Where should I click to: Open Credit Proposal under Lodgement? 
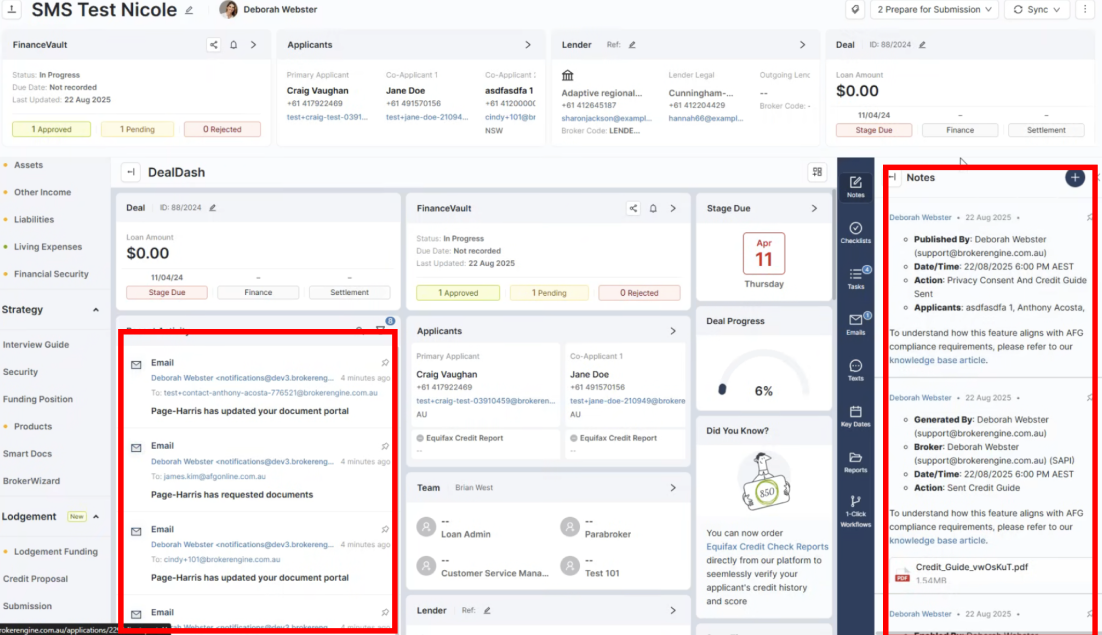click(x=35, y=580)
